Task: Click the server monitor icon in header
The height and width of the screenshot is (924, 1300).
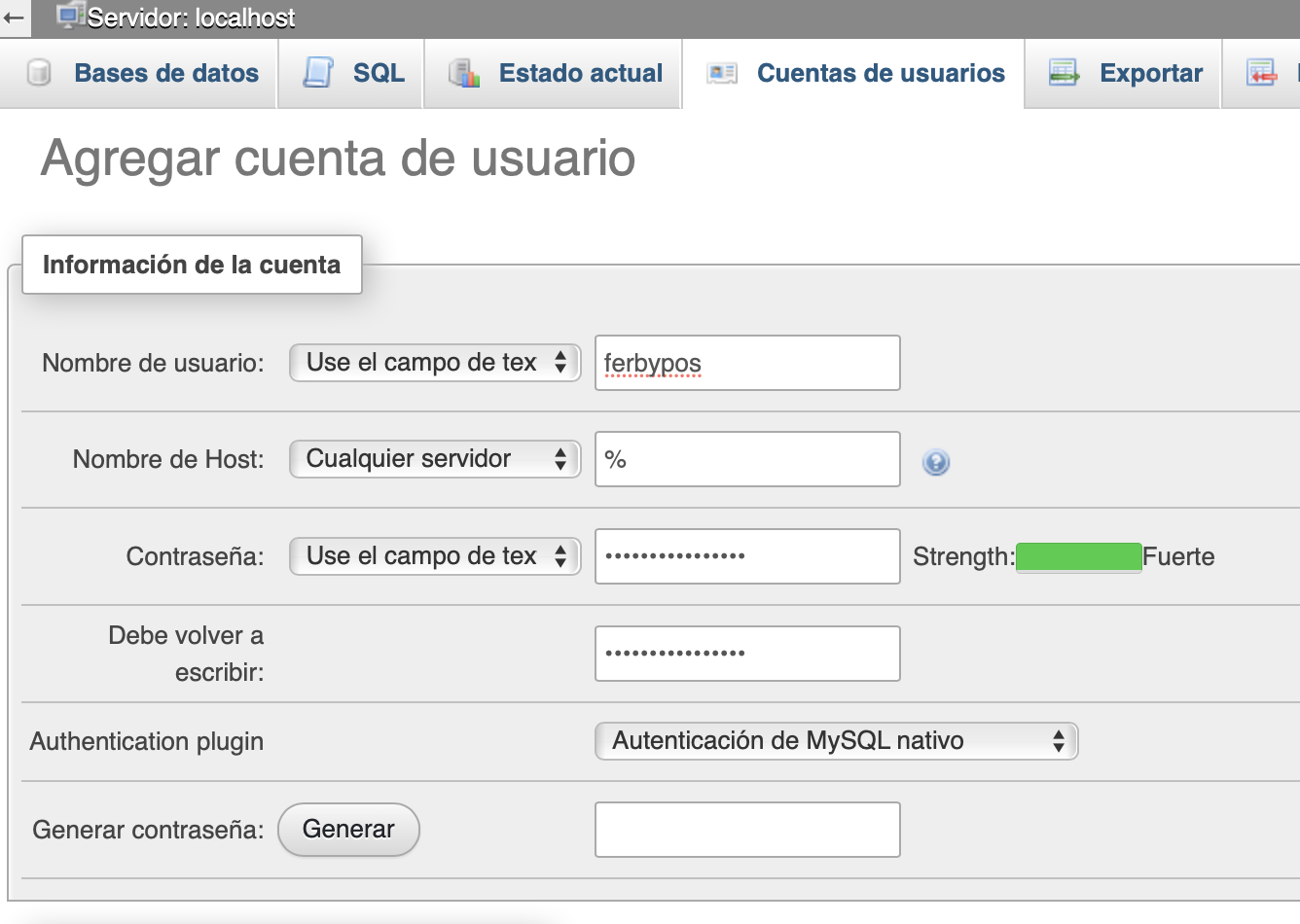Action: coord(70,17)
